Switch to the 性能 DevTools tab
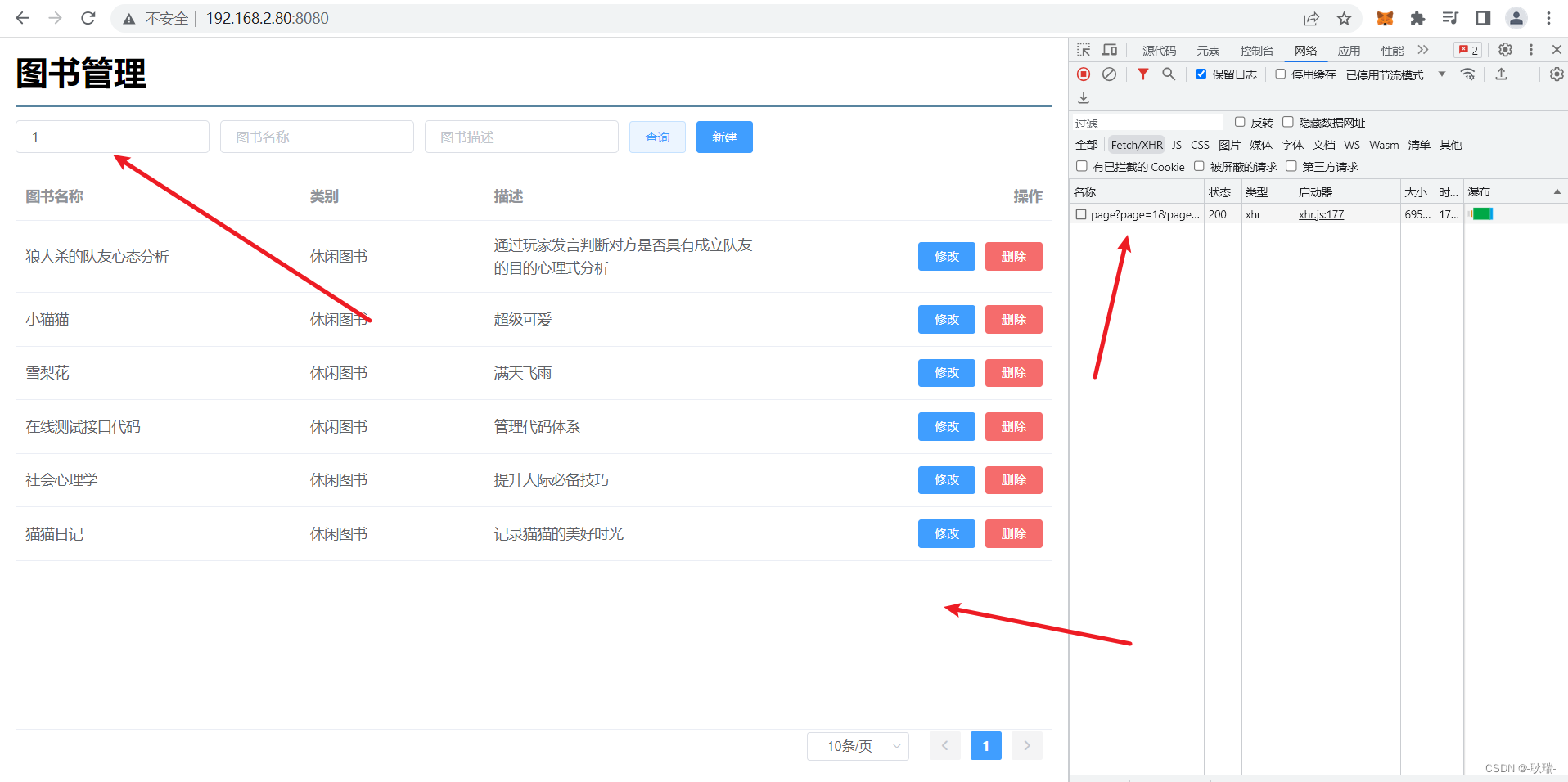The image size is (1568, 782). 1392,51
